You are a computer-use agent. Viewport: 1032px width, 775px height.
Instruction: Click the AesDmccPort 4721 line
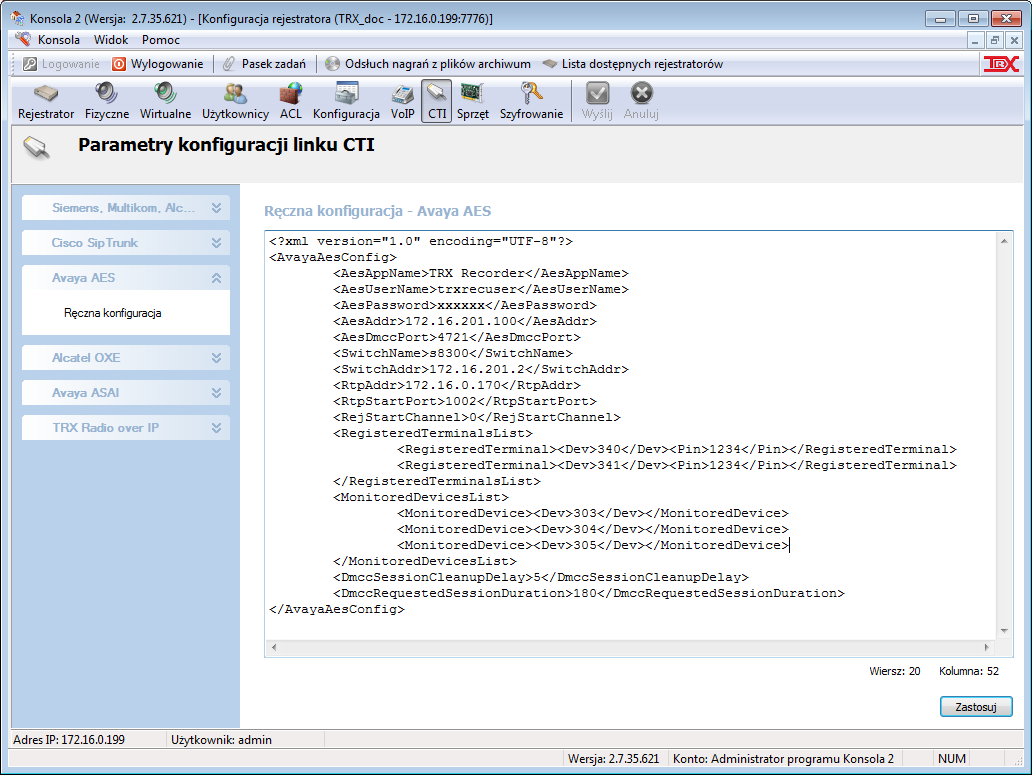[x=457, y=338]
